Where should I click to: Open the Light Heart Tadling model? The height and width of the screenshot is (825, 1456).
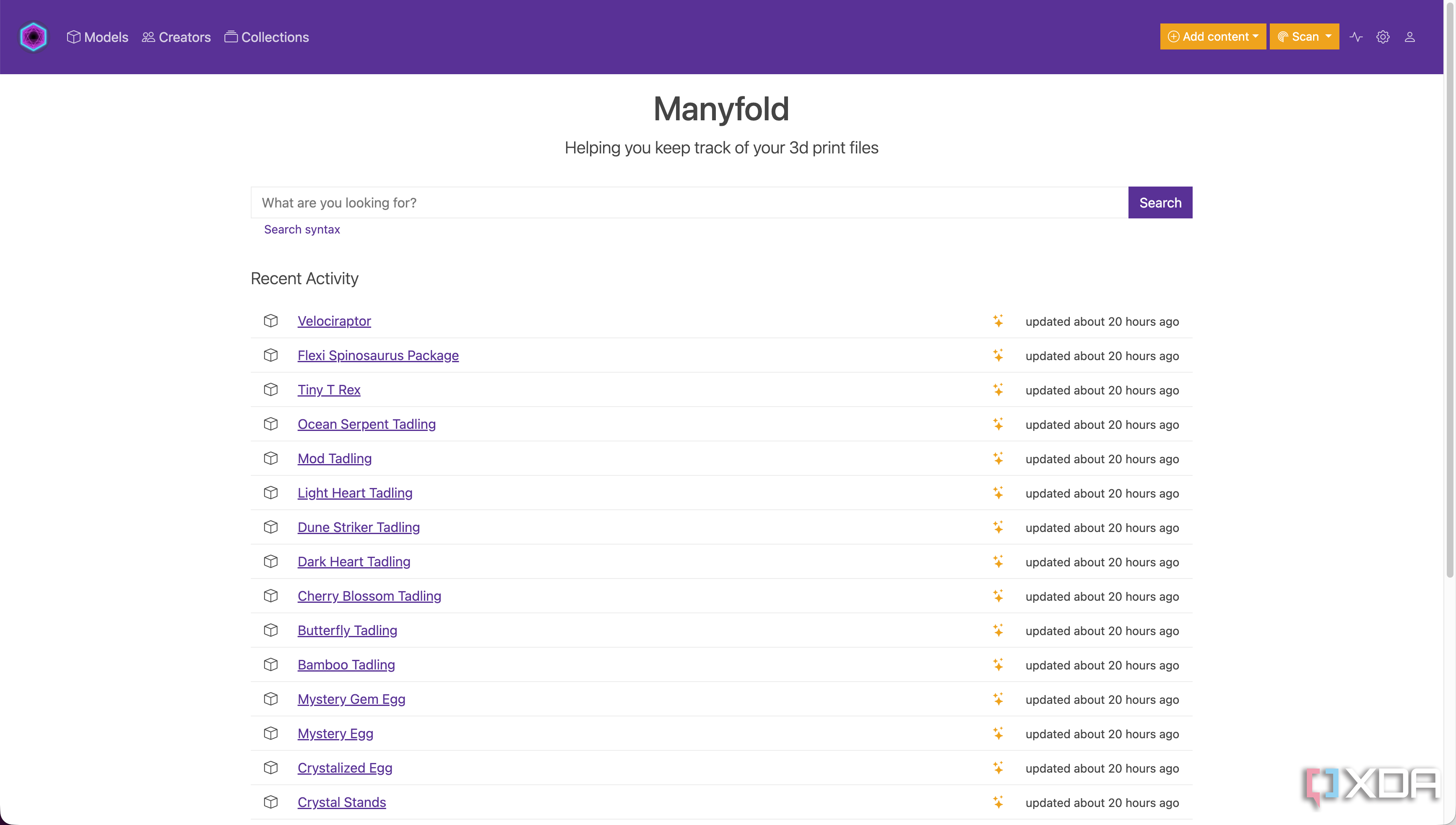coord(355,493)
